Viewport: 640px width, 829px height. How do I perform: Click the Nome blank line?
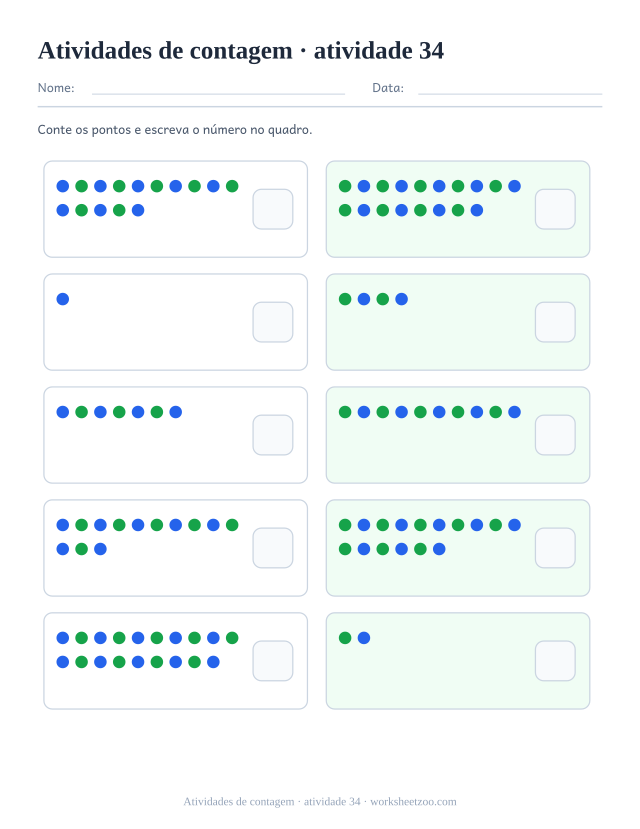point(218,94)
